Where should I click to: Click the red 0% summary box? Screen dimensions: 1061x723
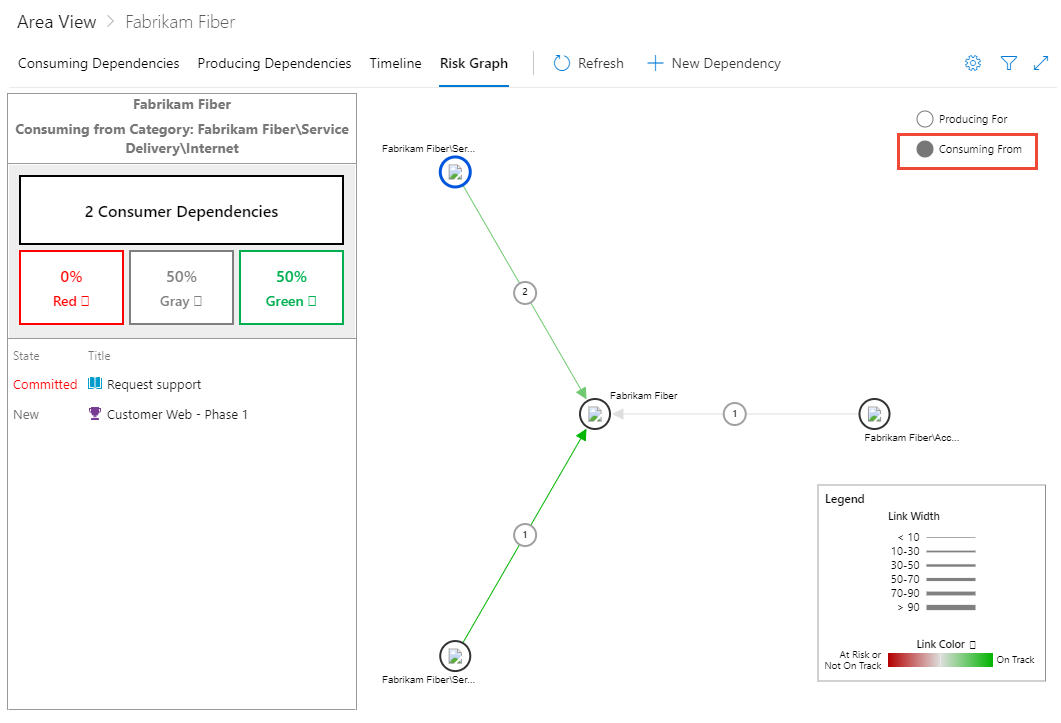[x=71, y=287]
